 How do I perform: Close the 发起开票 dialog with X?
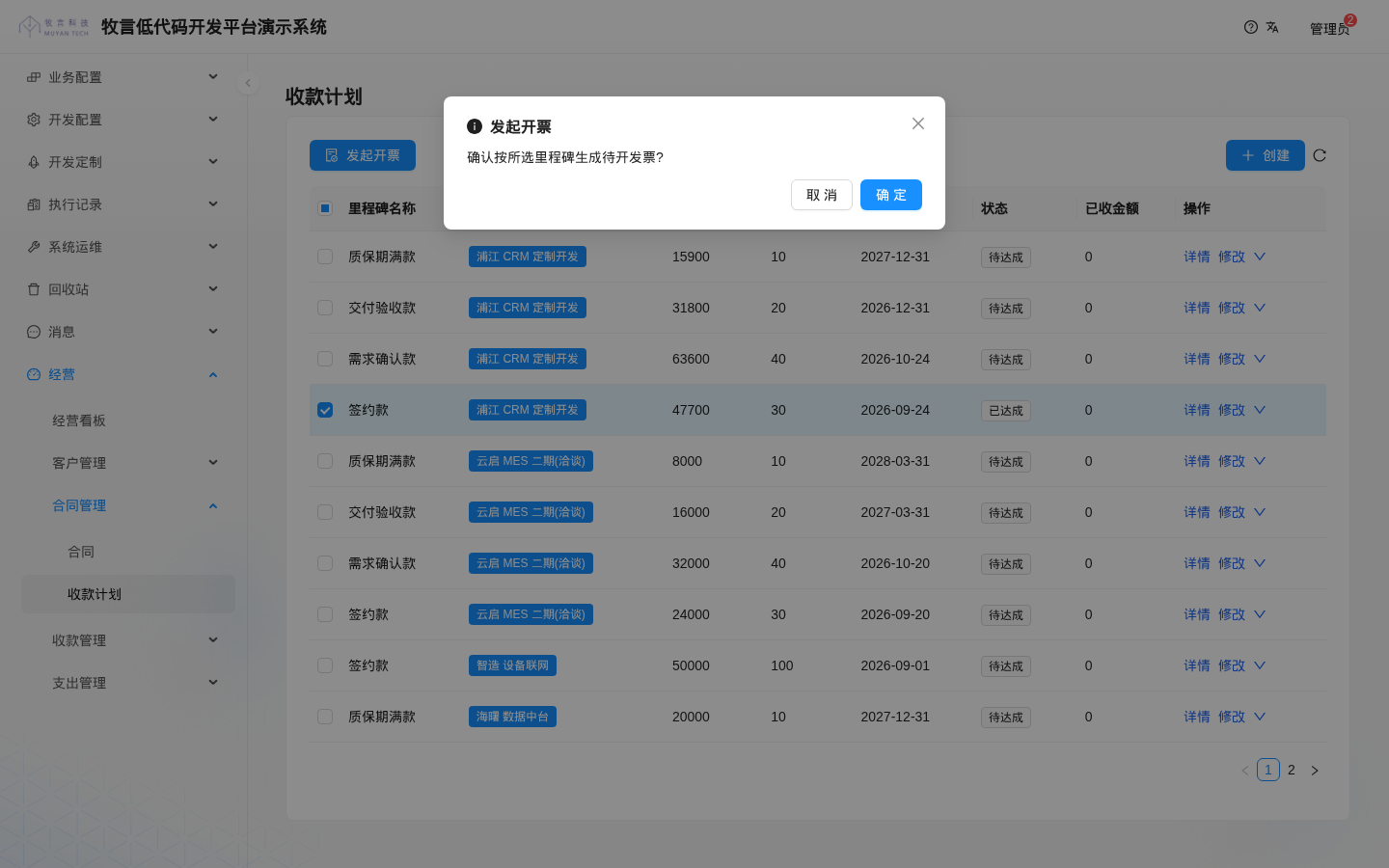[918, 123]
